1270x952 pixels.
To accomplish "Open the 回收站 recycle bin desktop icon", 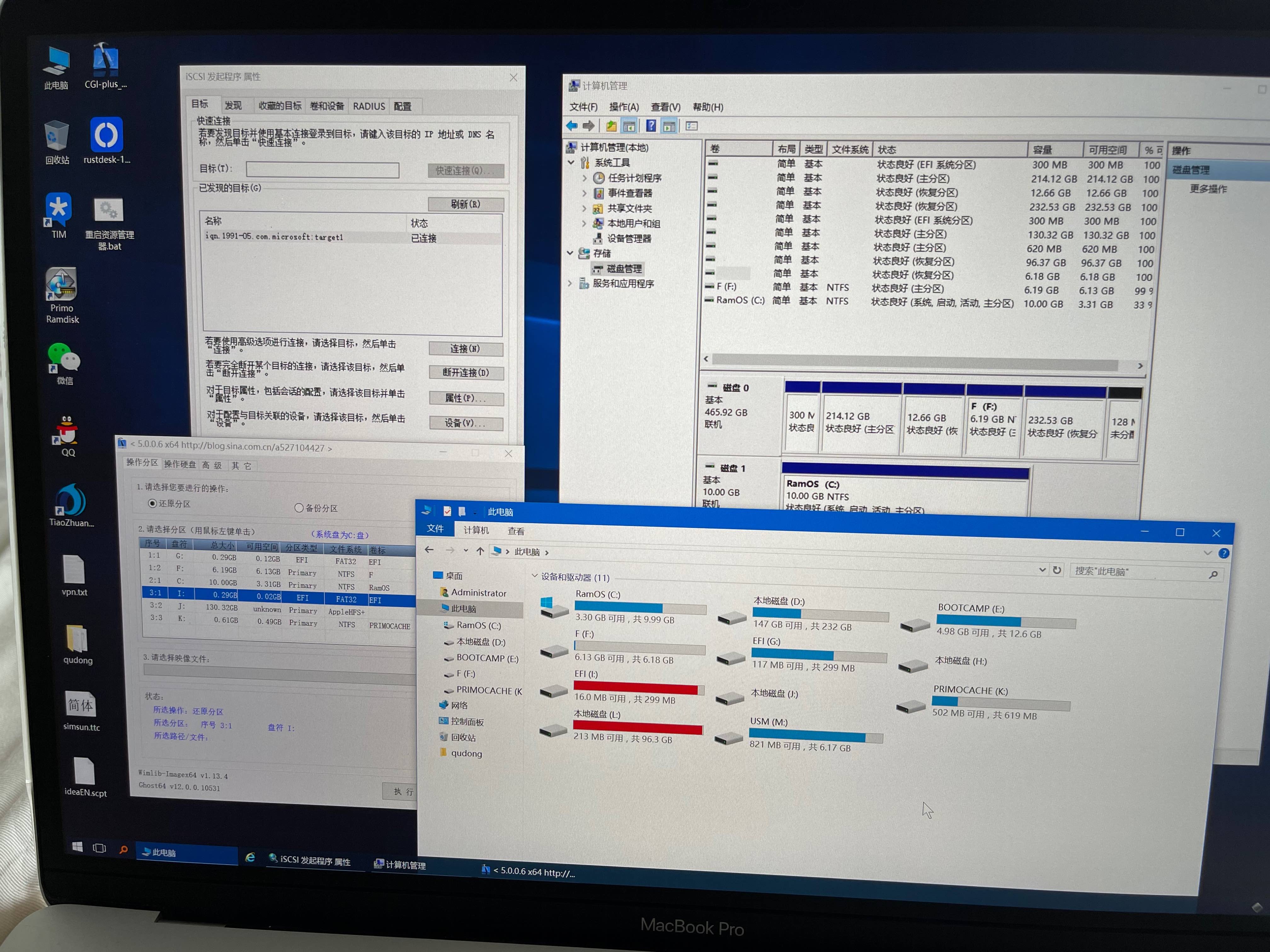I will tap(57, 142).
